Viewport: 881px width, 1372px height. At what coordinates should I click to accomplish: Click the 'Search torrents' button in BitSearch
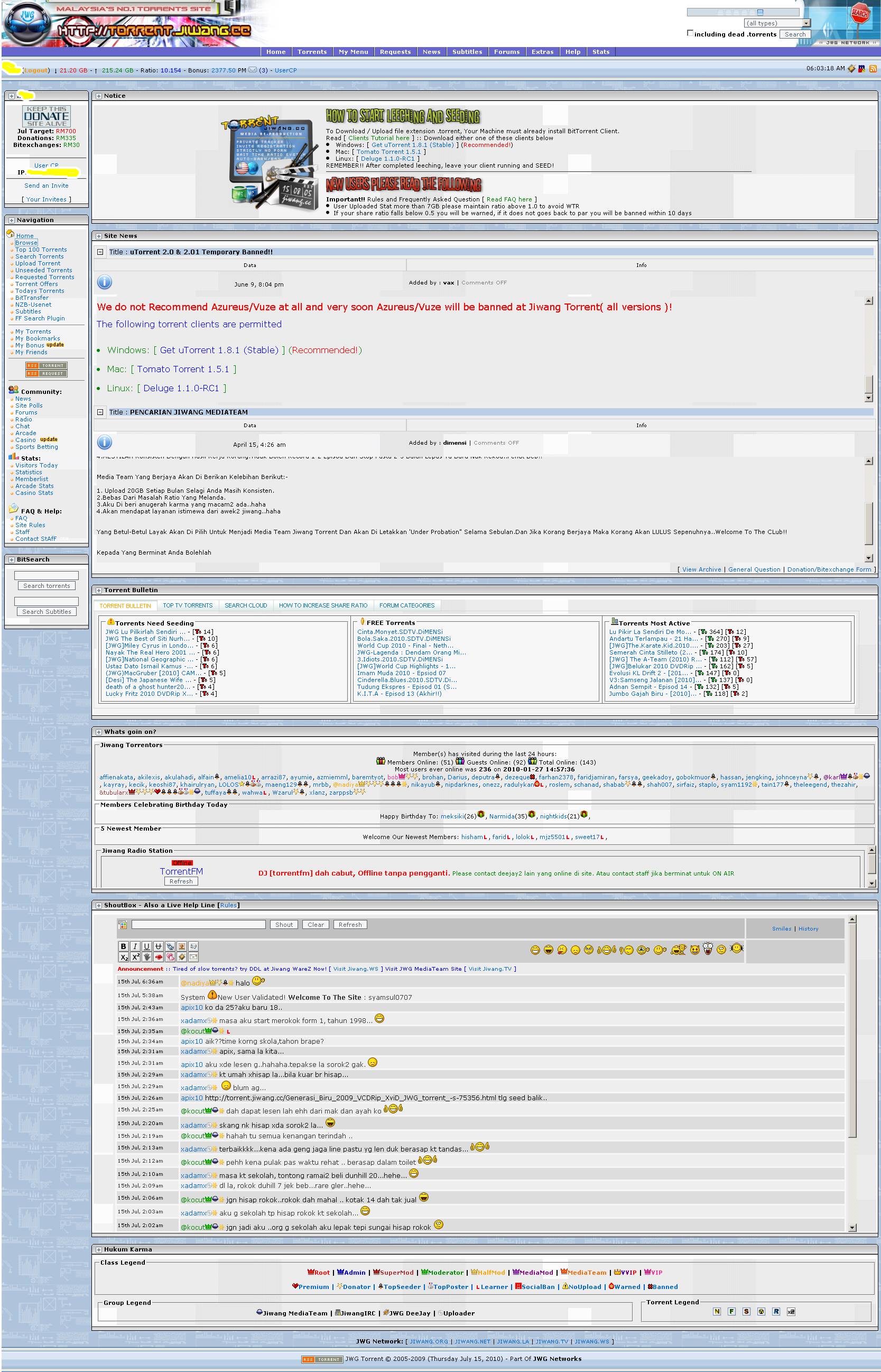47,586
